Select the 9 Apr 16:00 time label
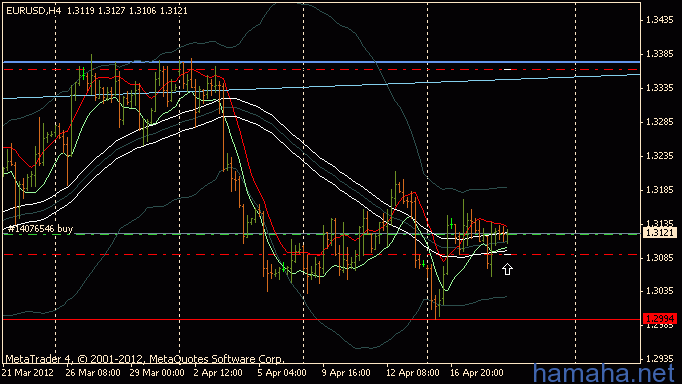The image size is (682, 384). coord(346,373)
